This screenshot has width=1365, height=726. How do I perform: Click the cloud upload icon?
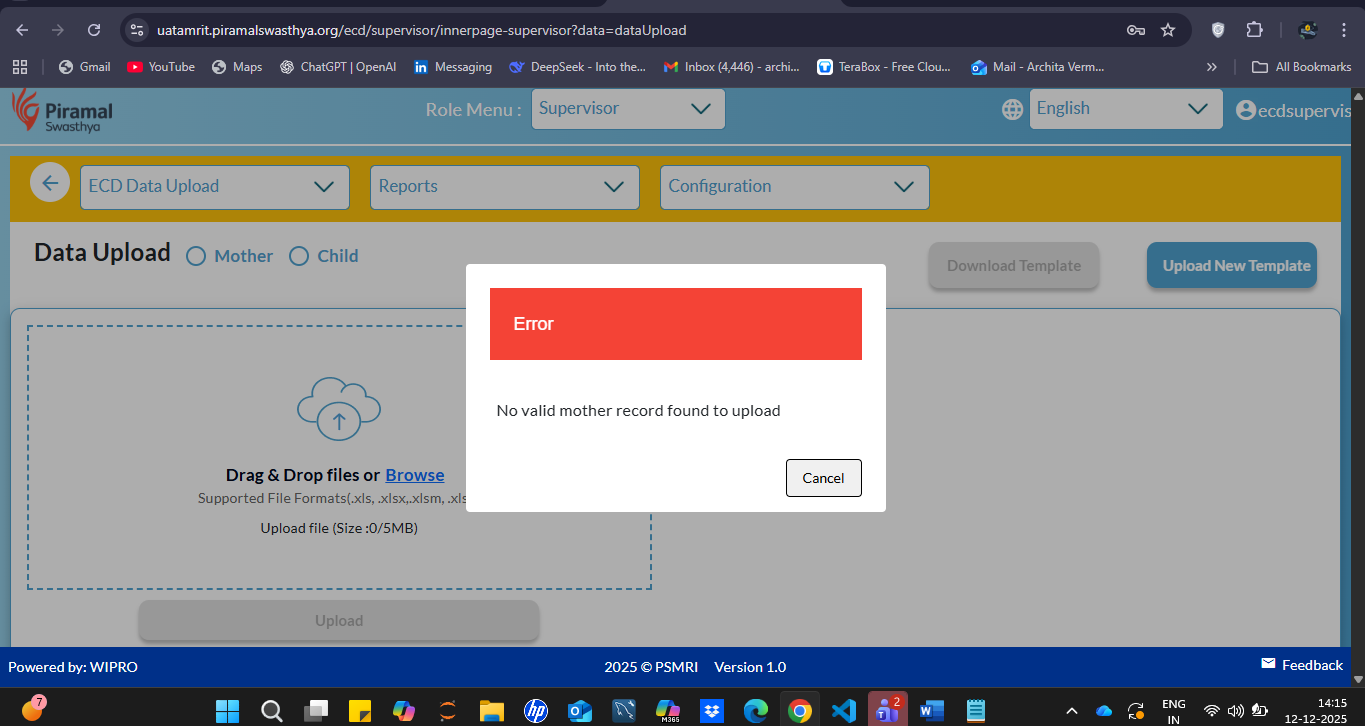[x=339, y=409]
